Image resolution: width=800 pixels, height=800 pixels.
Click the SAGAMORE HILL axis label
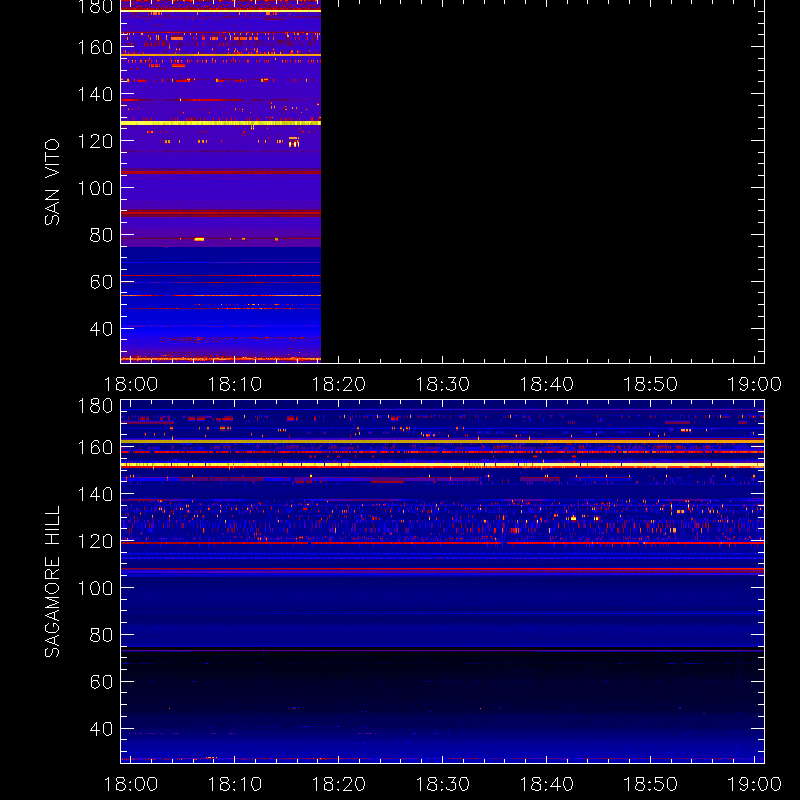click(52, 582)
